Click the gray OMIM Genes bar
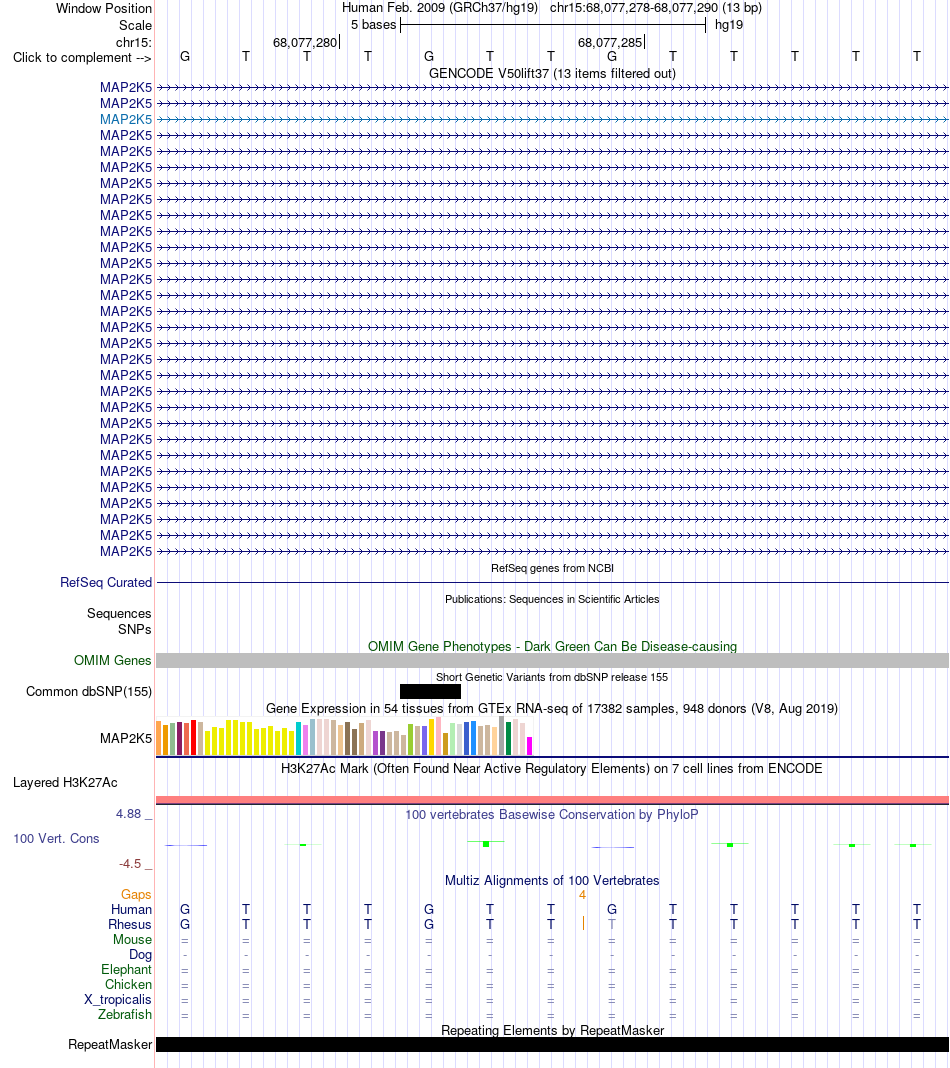 [552, 660]
